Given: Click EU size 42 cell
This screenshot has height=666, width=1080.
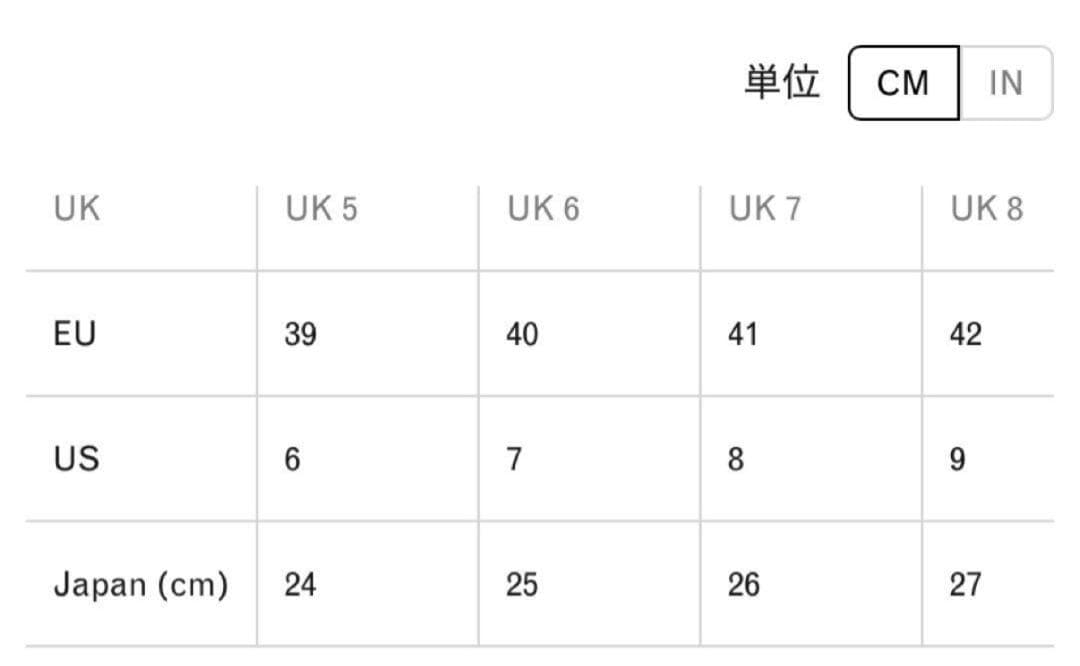Looking at the screenshot, I should pos(966,334).
